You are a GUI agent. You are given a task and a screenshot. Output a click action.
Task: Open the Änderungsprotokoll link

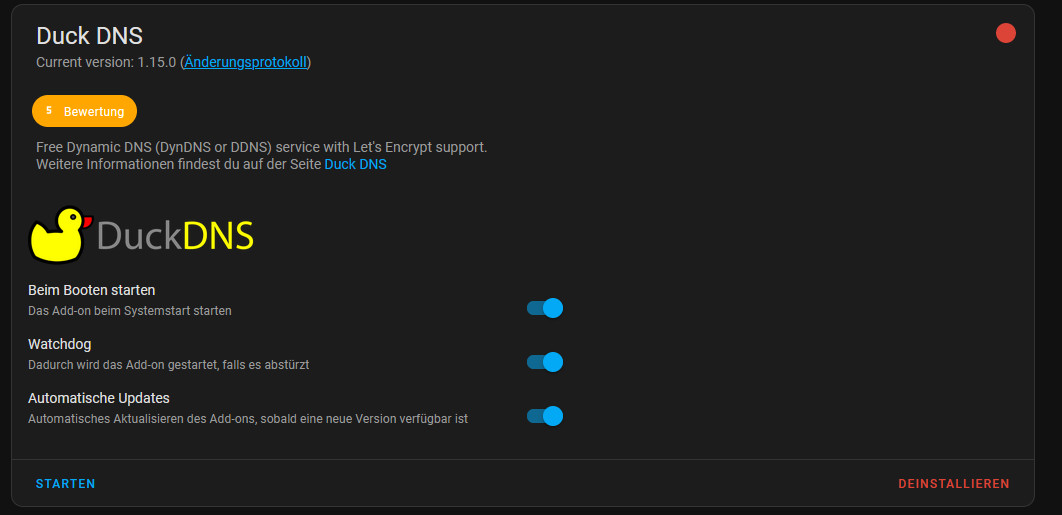(x=246, y=62)
